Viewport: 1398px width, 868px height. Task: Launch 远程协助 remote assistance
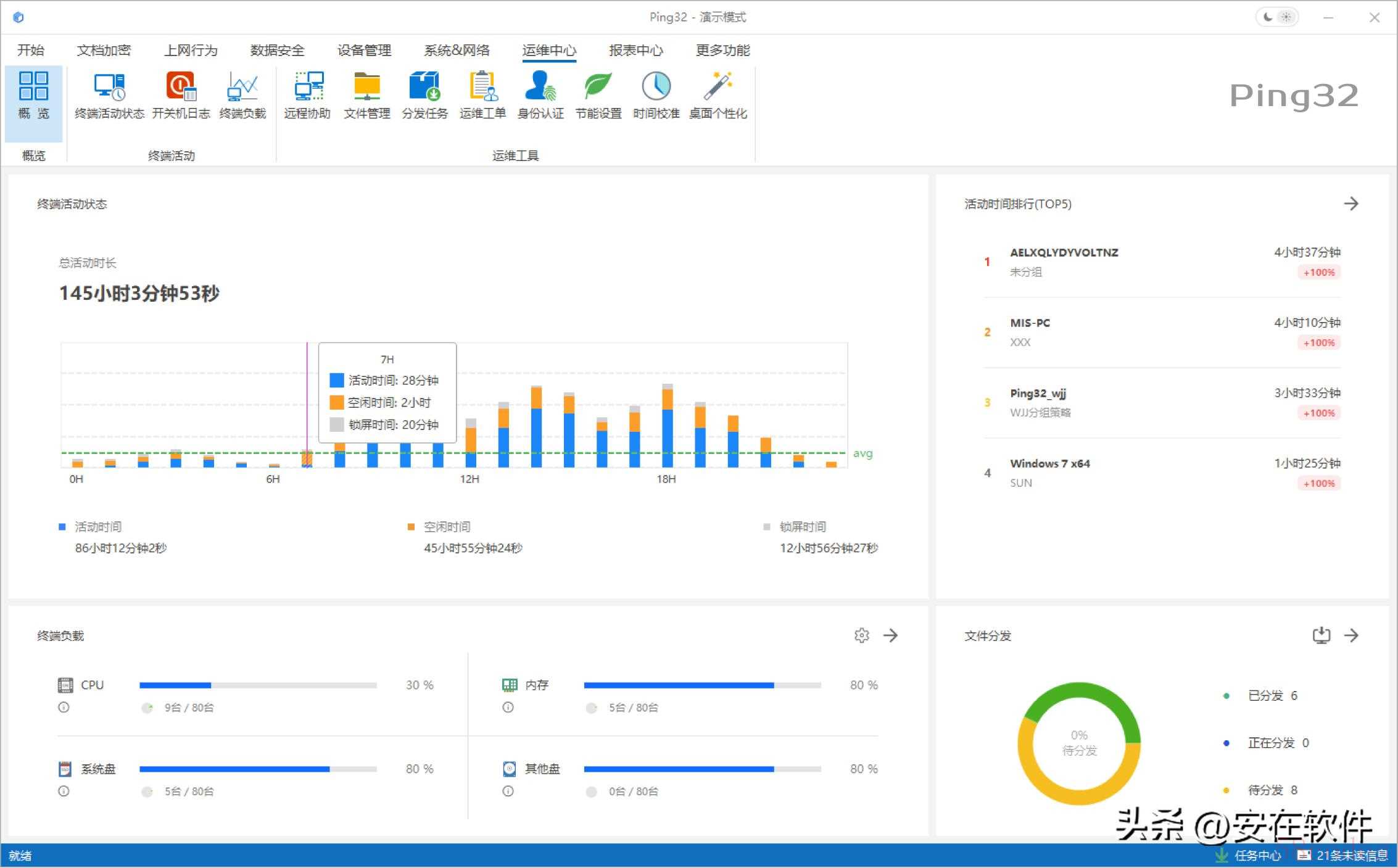pos(307,96)
